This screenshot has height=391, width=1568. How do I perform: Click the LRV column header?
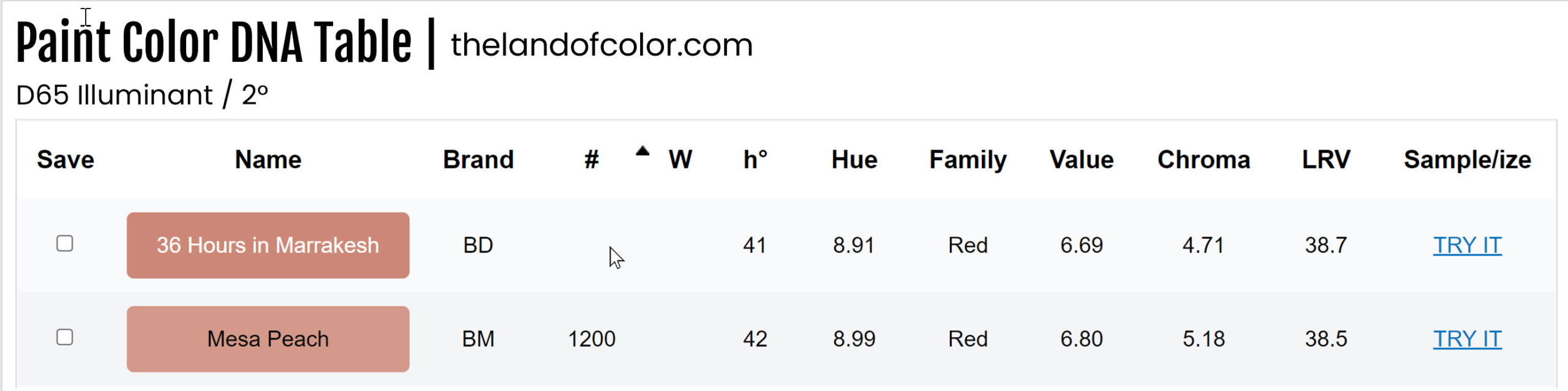pos(1325,160)
